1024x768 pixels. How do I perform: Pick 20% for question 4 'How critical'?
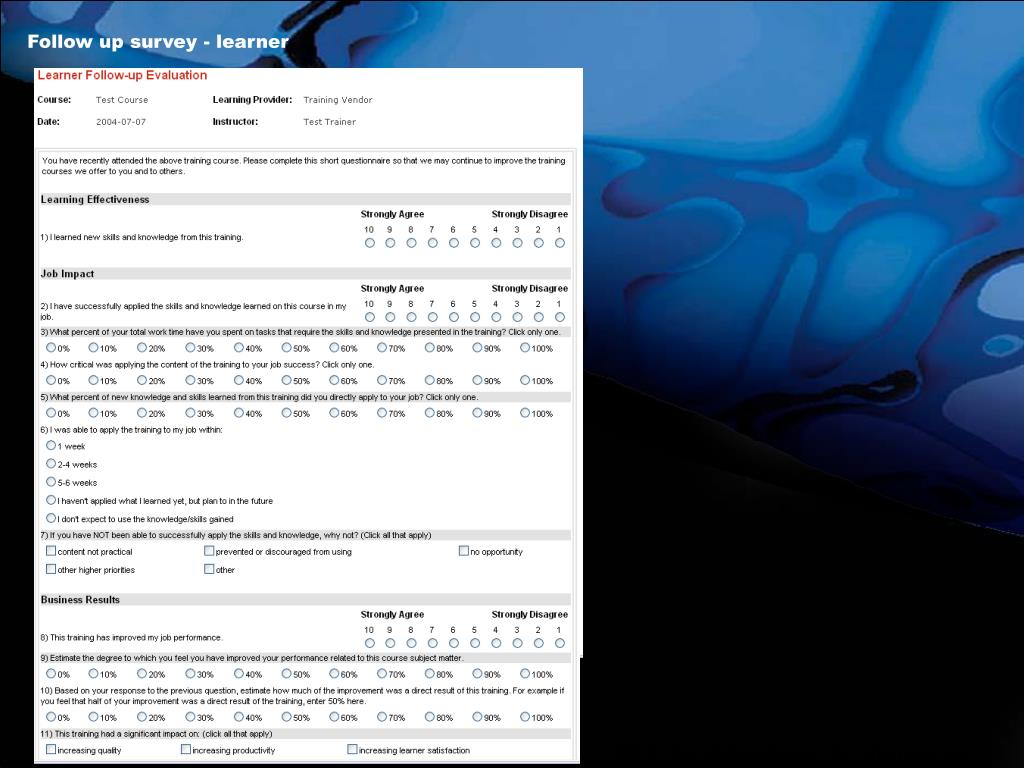click(142, 380)
